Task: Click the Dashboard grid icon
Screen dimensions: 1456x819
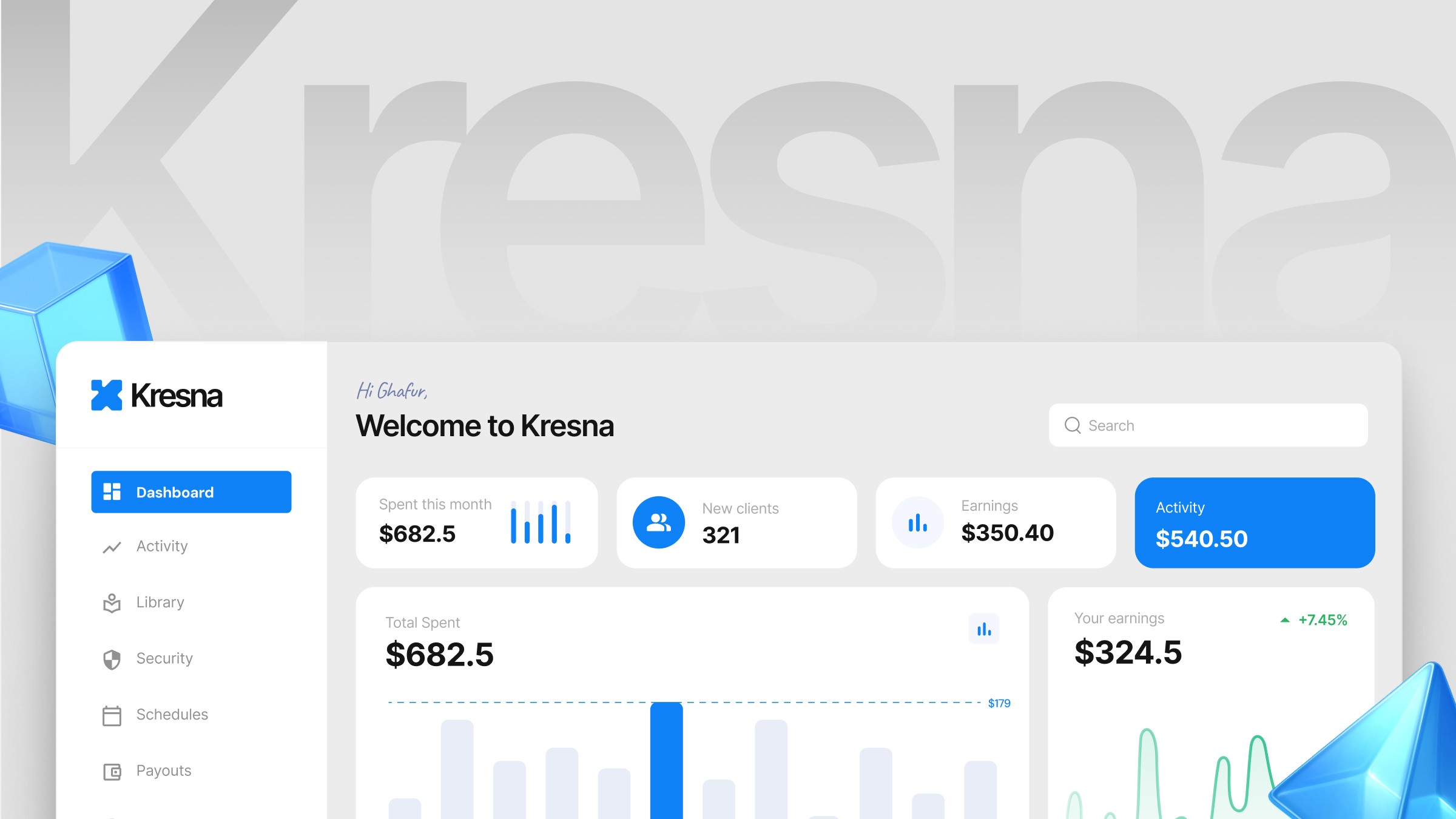Action: (x=112, y=492)
